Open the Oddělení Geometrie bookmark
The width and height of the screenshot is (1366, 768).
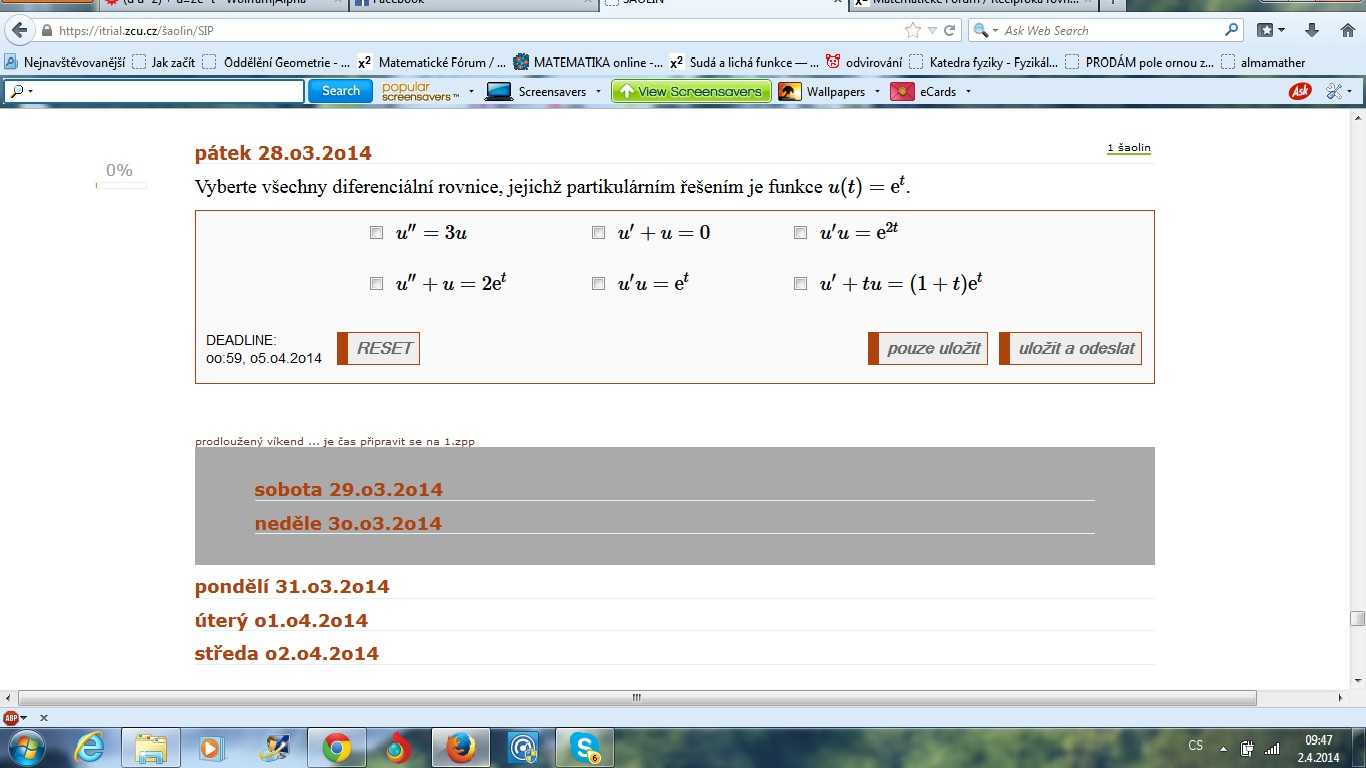pyautogui.click(x=276, y=62)
